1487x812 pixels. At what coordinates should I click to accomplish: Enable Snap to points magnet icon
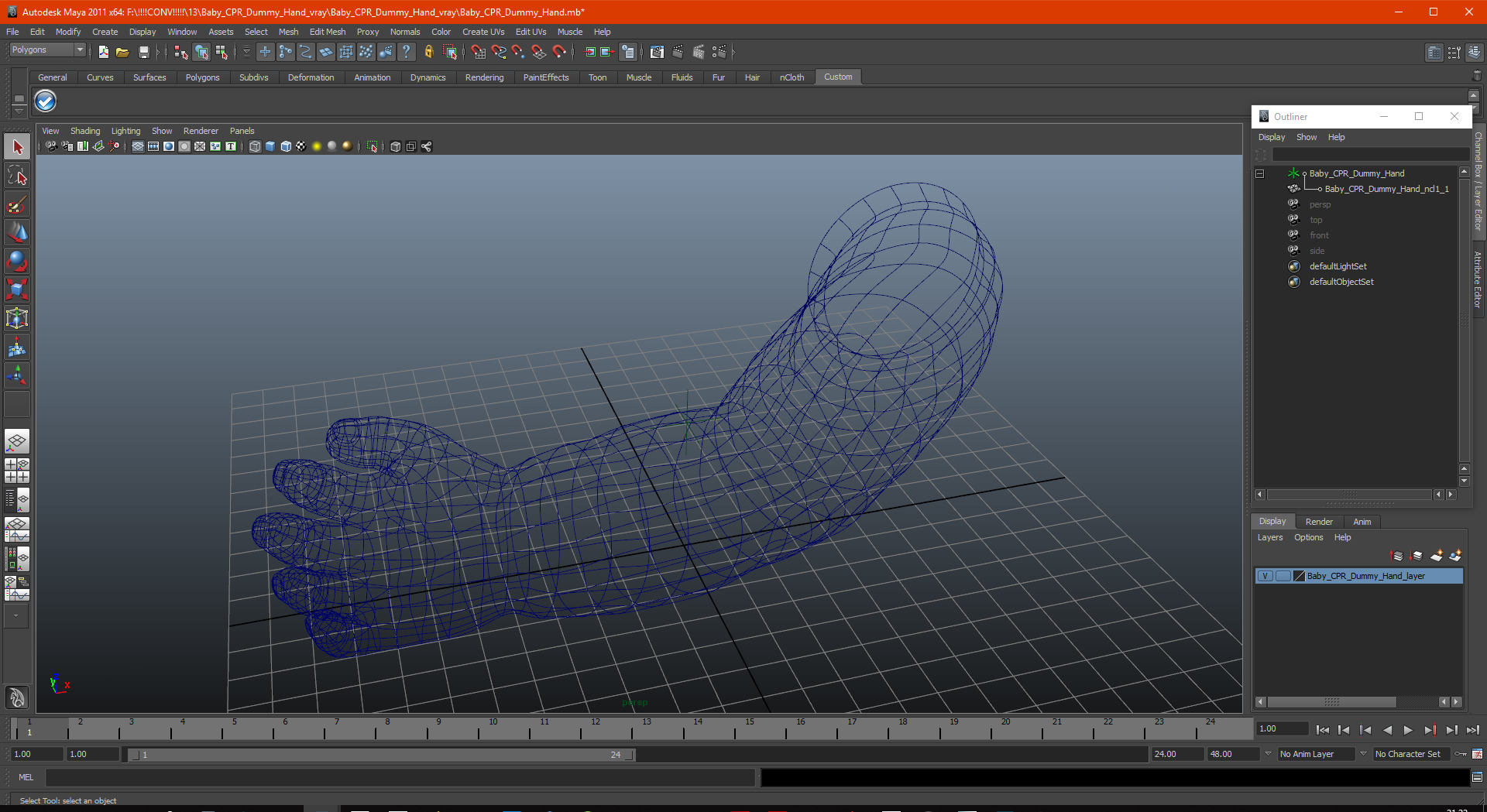tap(518, 52)
